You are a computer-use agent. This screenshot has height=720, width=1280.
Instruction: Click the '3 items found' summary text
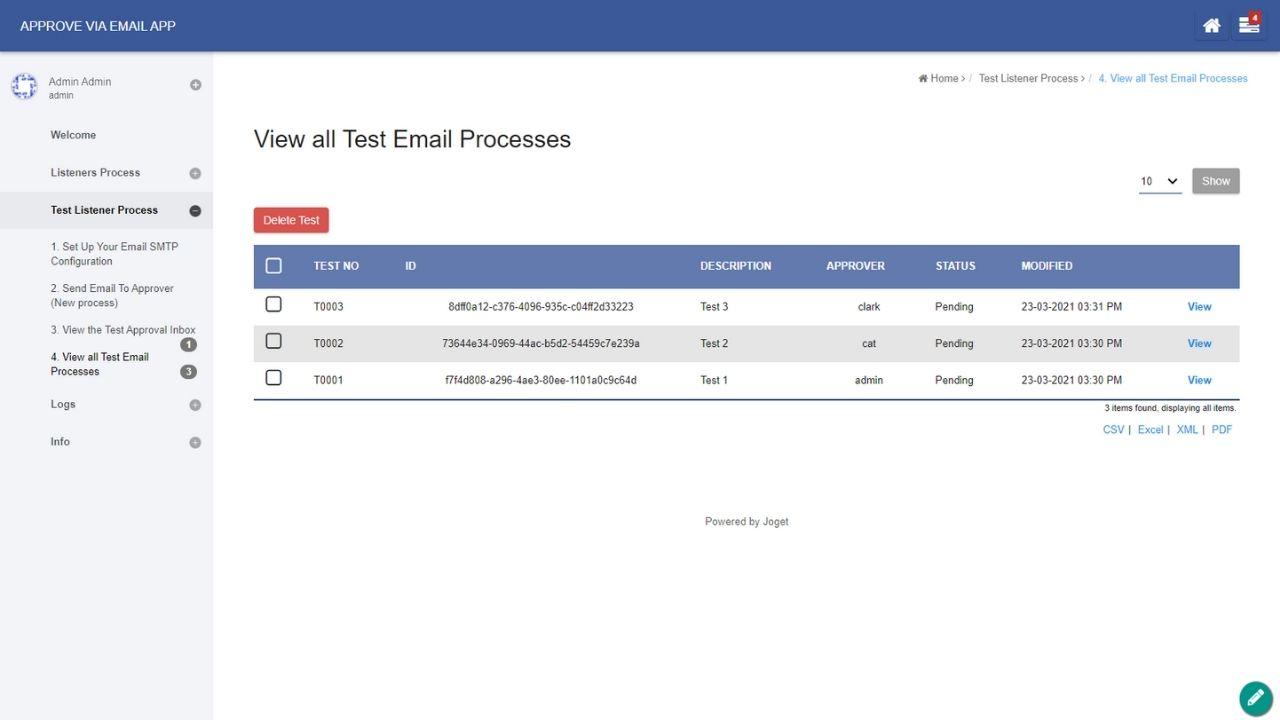[1170, 408]
